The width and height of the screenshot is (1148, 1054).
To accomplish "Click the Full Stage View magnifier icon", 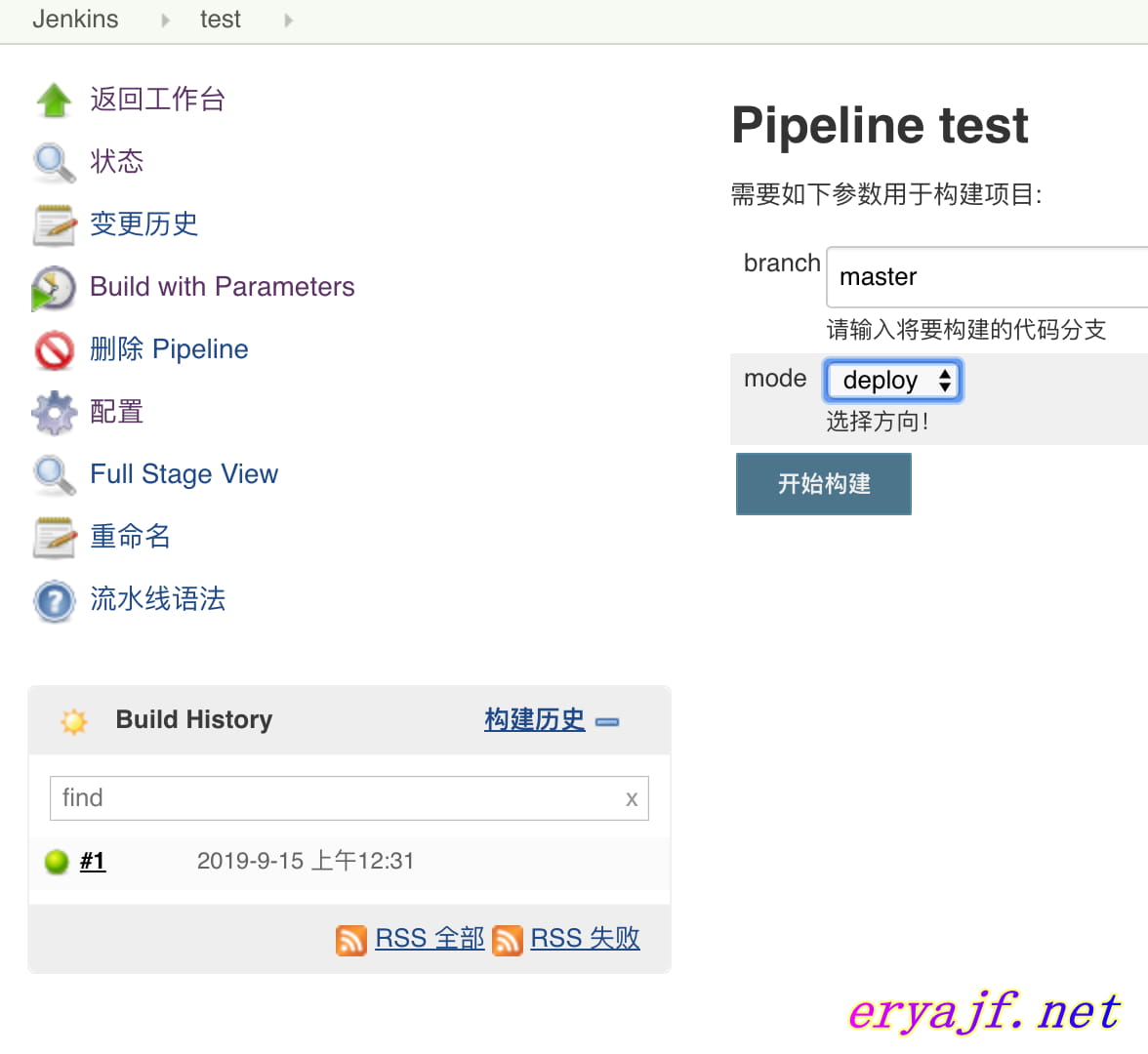I will click(x=54, y=475).
